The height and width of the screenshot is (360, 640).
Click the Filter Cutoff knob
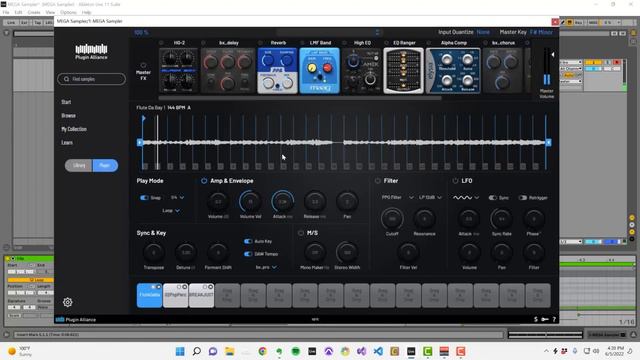[392, 219]
